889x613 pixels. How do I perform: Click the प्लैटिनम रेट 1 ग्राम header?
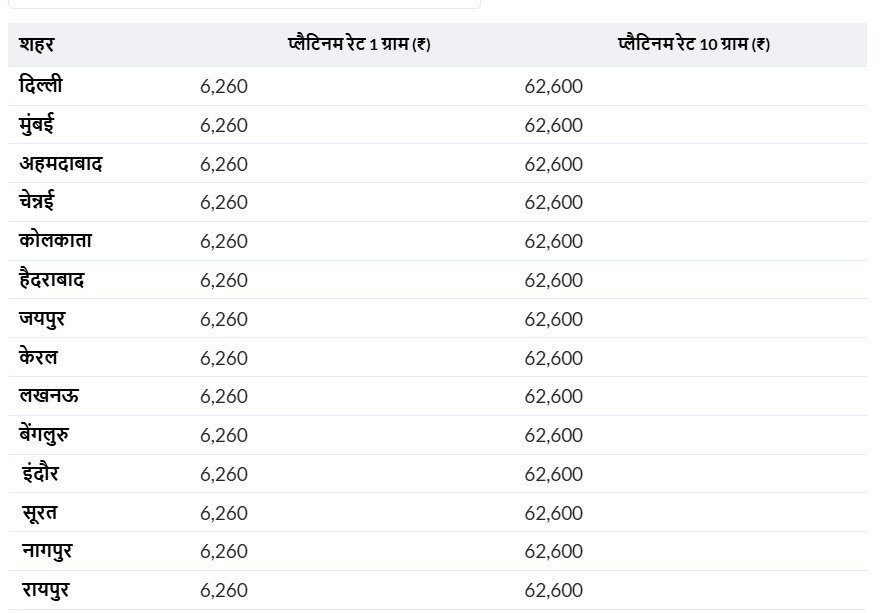coord(359,45)
